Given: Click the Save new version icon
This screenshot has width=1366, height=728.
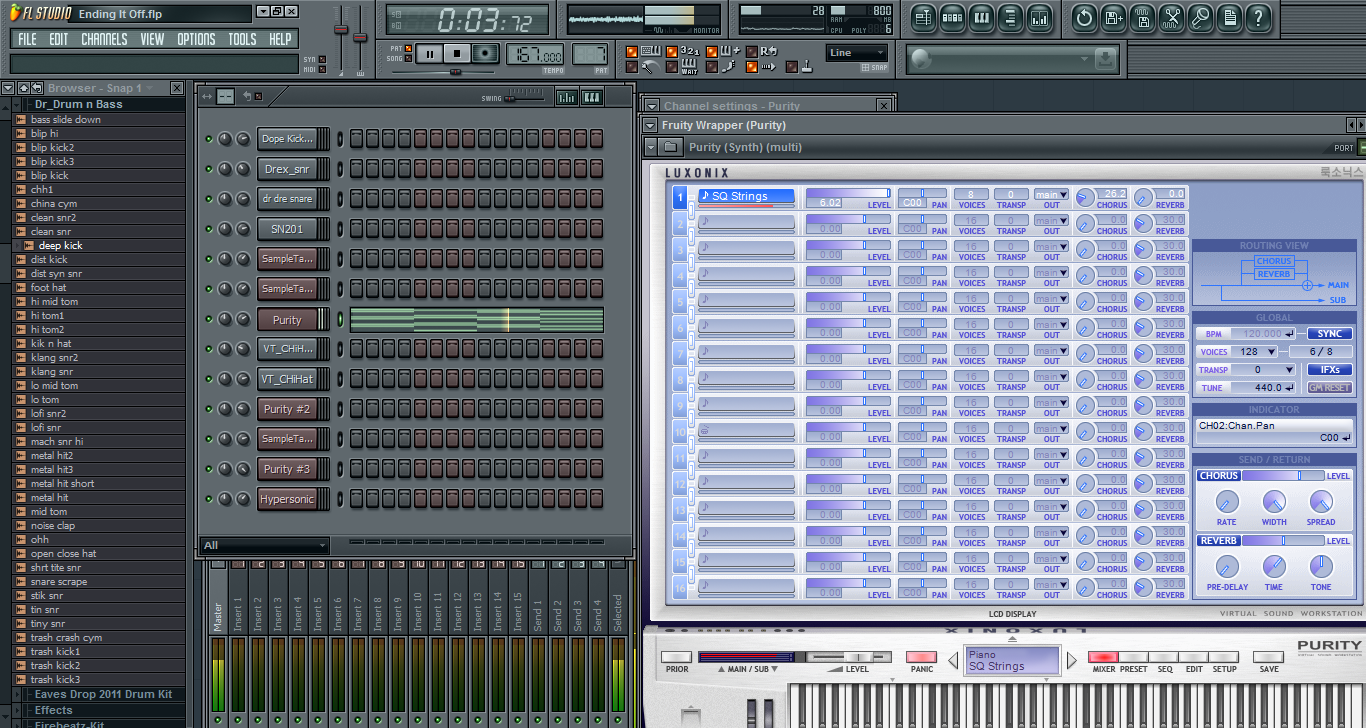Looking at the screenshot, I should (1113, 17).
